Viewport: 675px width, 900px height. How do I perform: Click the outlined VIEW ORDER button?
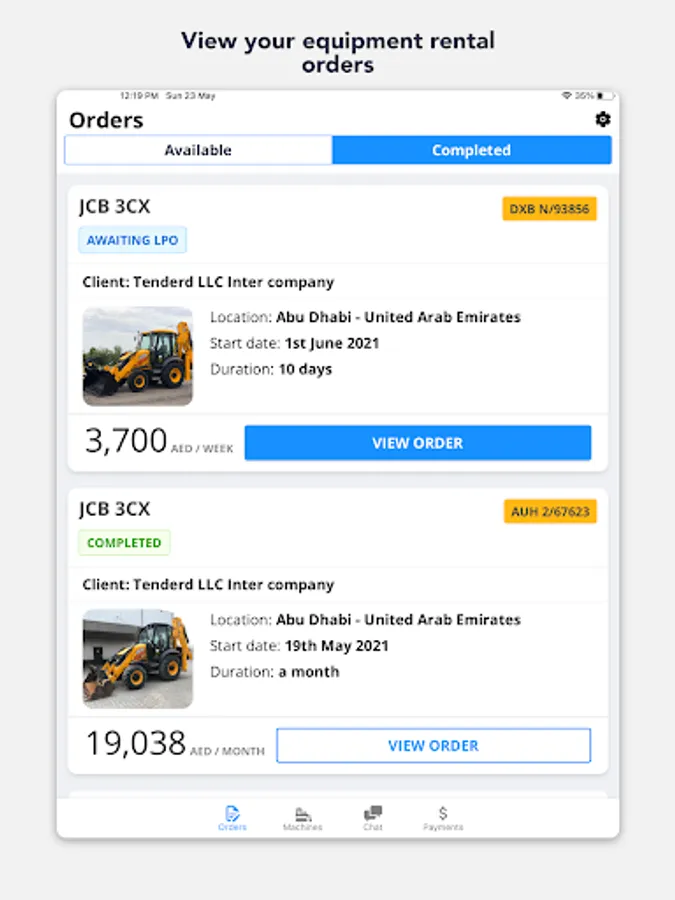coord(433,745)
